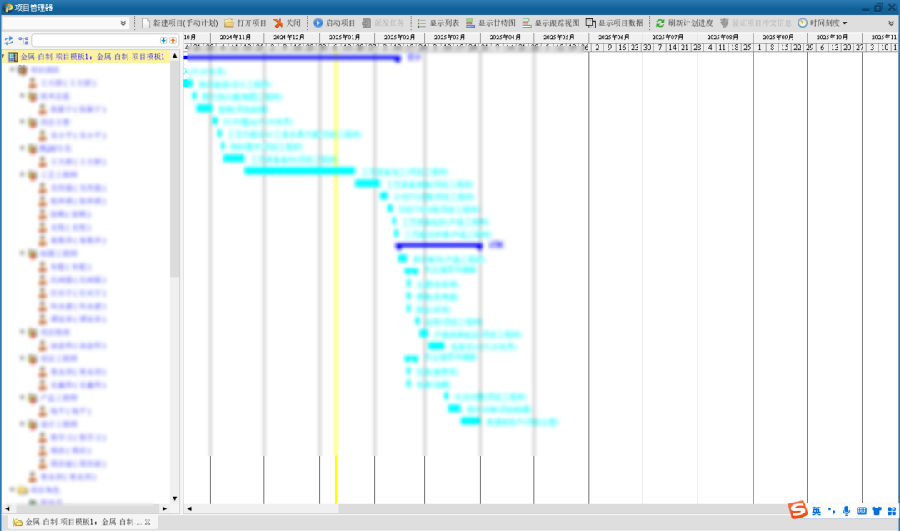Click the tree panel's scroll-down arrow
The height and width of the screenshot is (531, 900).
tap(174, 498)
